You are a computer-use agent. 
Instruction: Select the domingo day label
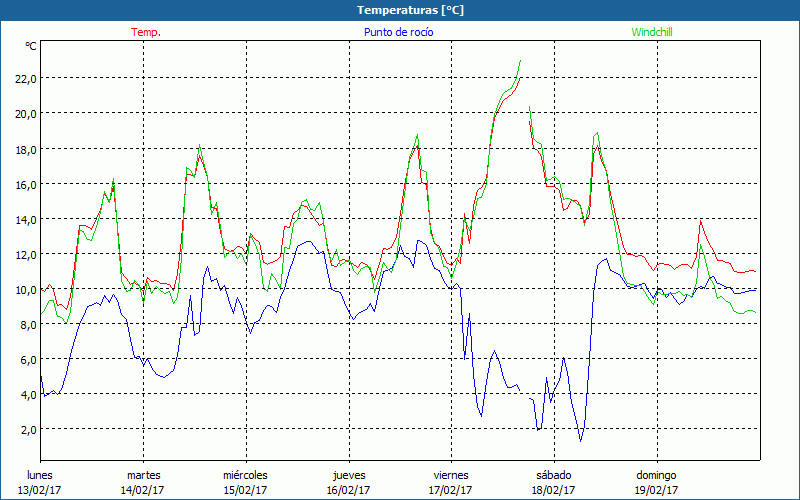pos(656,474)
